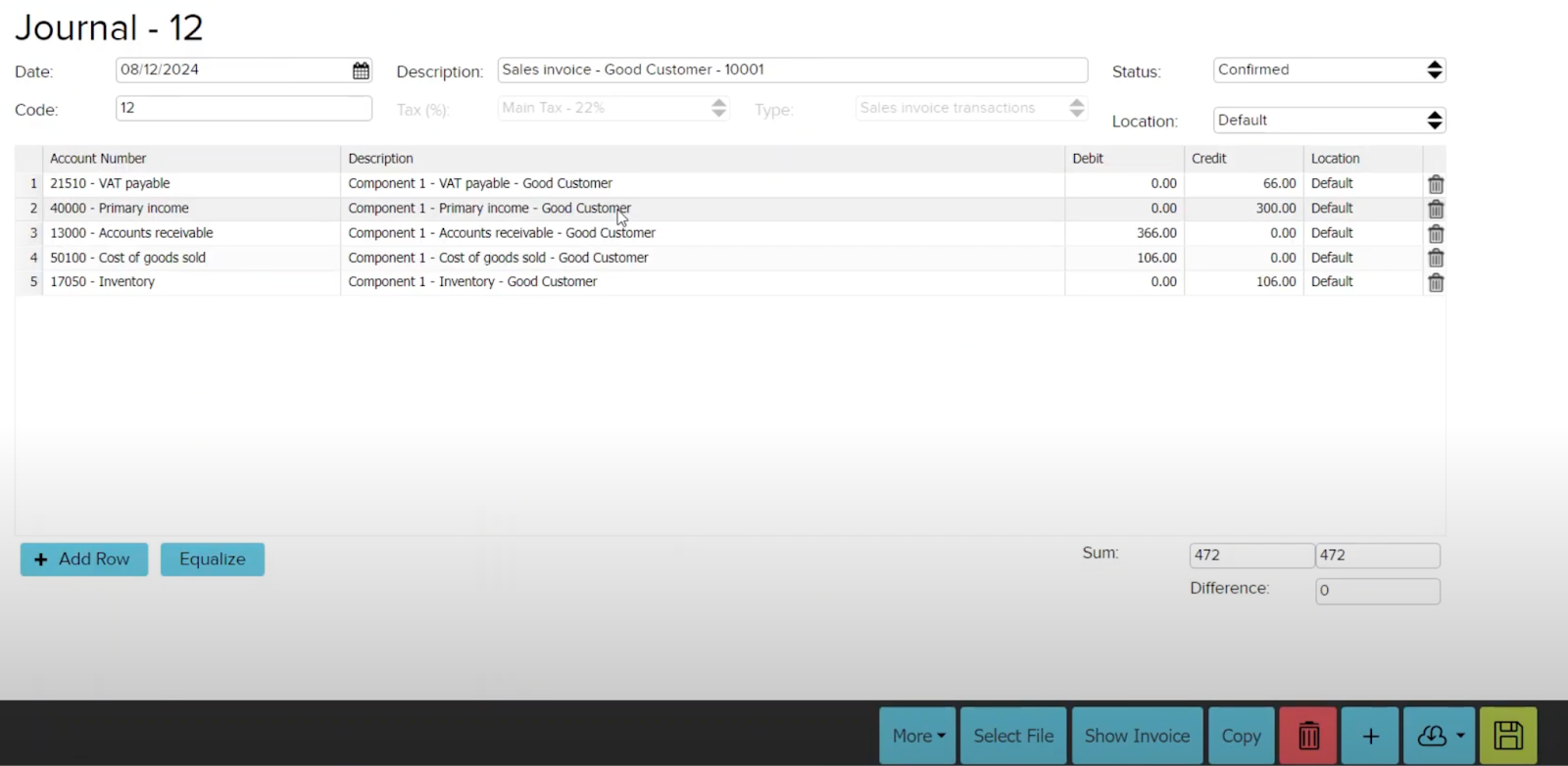Remove the Inventory row via trash icon

pos(1435,282)
